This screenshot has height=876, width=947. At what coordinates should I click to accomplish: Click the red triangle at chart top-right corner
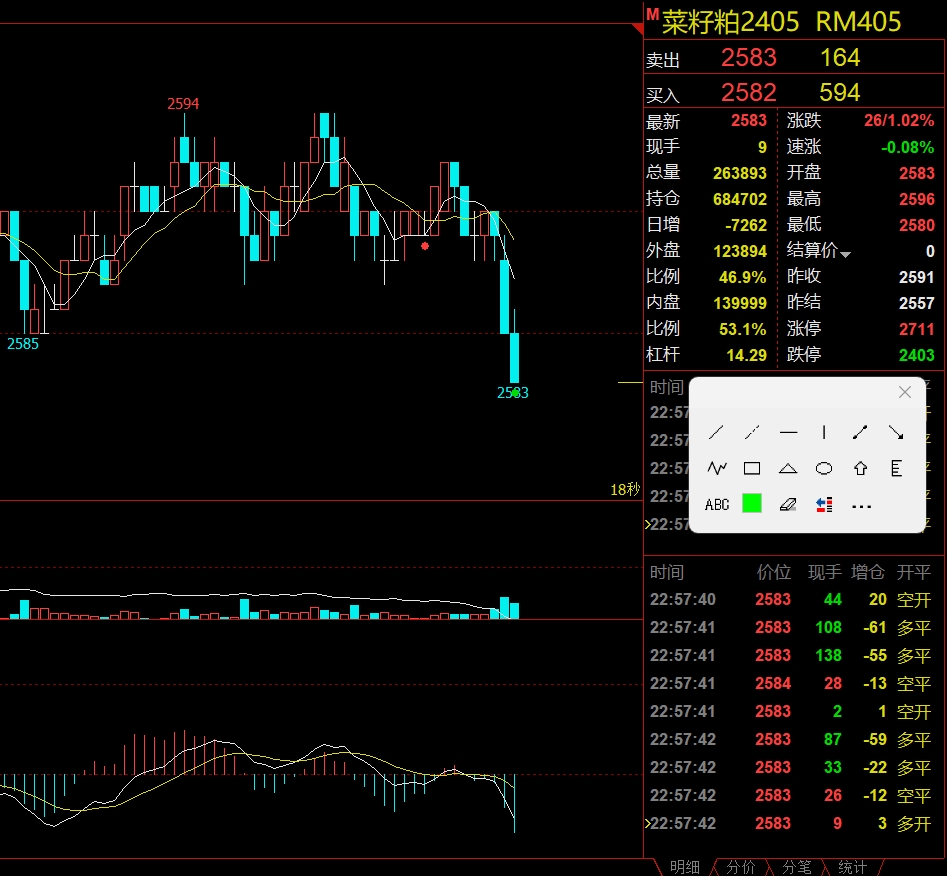coord(638,29)
